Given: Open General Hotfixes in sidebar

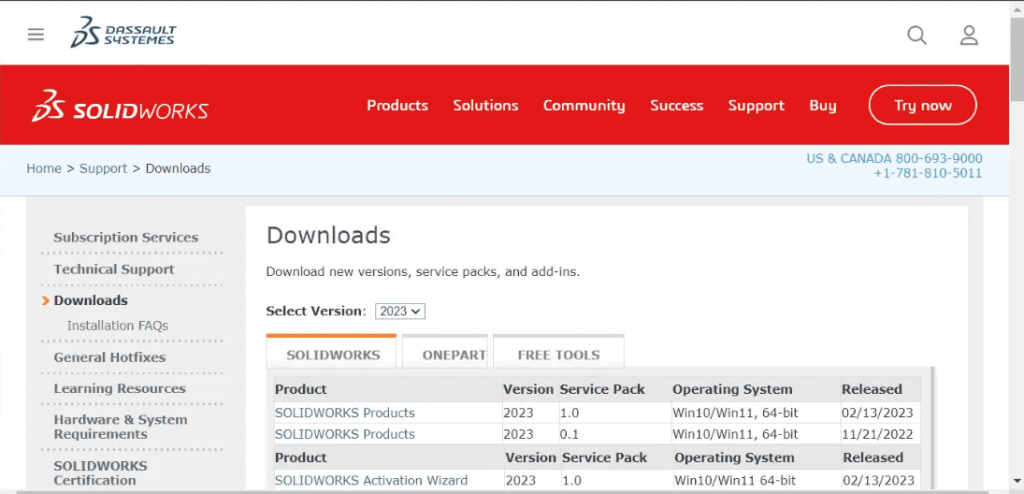Looking at the screenshot, I should pyautogui.click(x=110, y=357).
